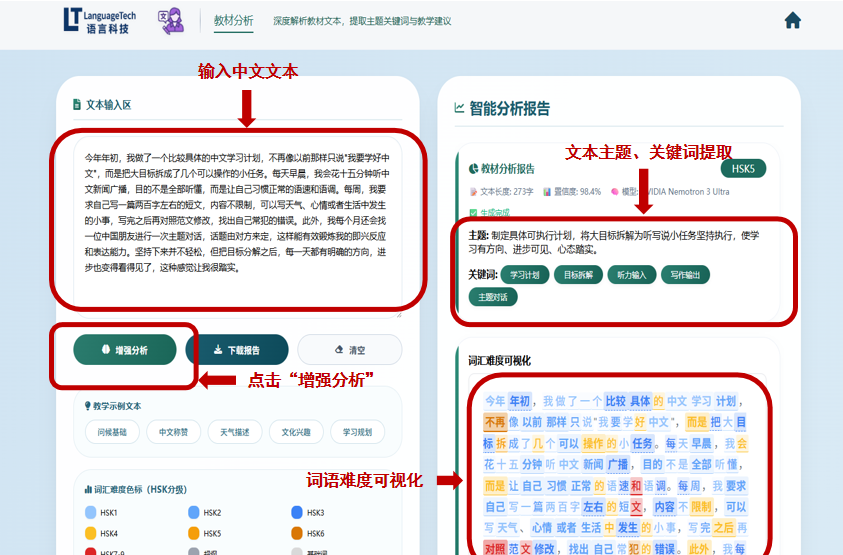Screen dimensions: 843x555
Task: Select the 天气描述 sample chip
Action: 235,432
